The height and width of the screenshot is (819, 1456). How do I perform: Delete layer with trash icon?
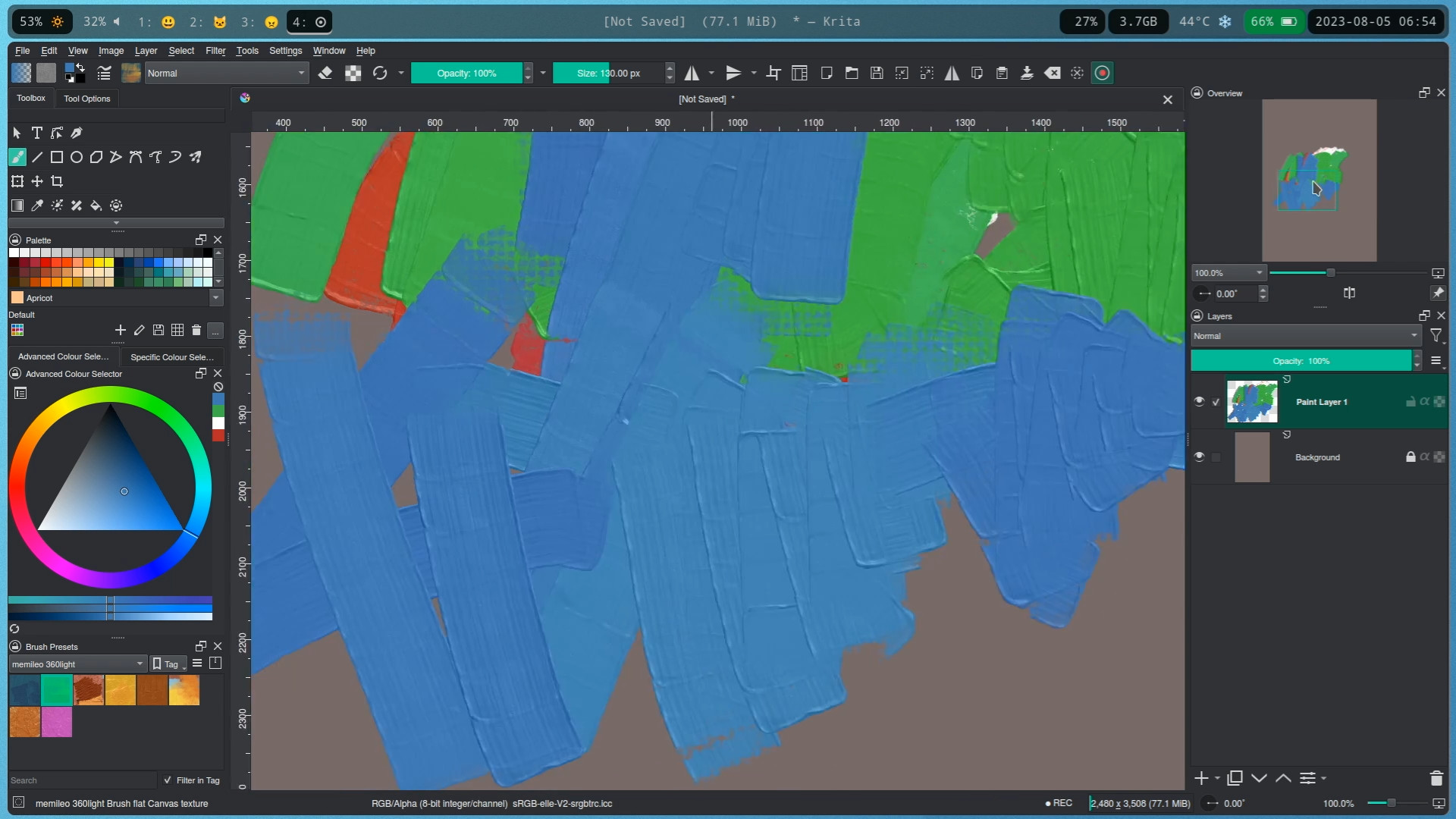(1436, 778)
